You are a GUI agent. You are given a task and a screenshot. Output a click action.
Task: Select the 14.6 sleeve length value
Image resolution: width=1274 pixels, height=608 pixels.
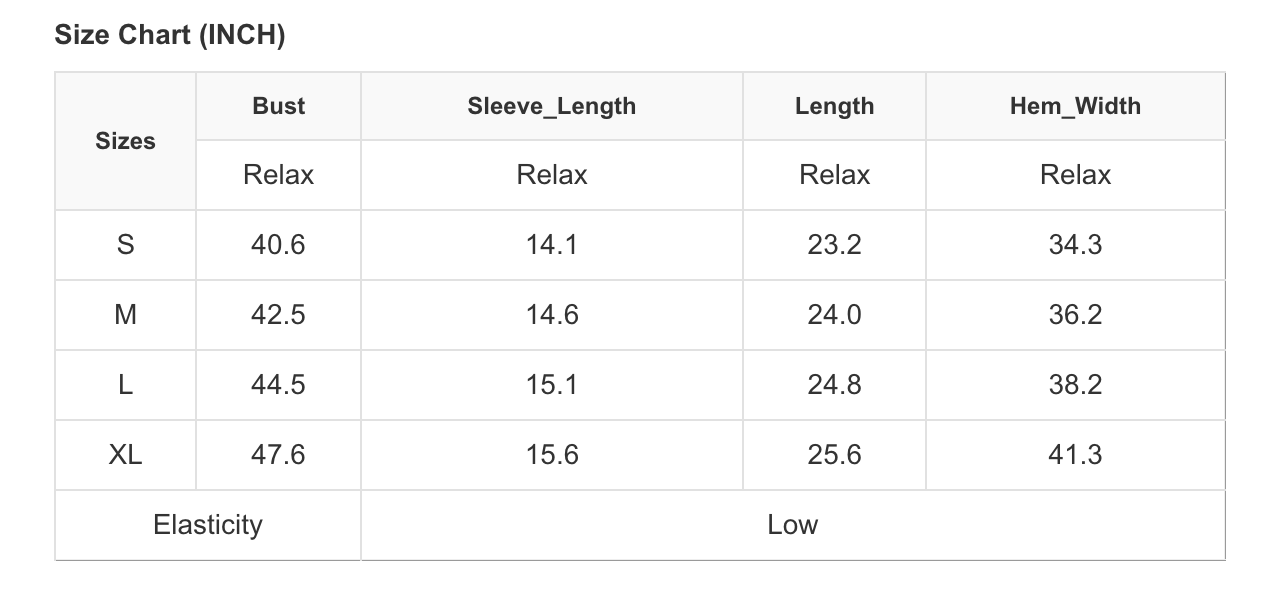click(x=551, y=315)
